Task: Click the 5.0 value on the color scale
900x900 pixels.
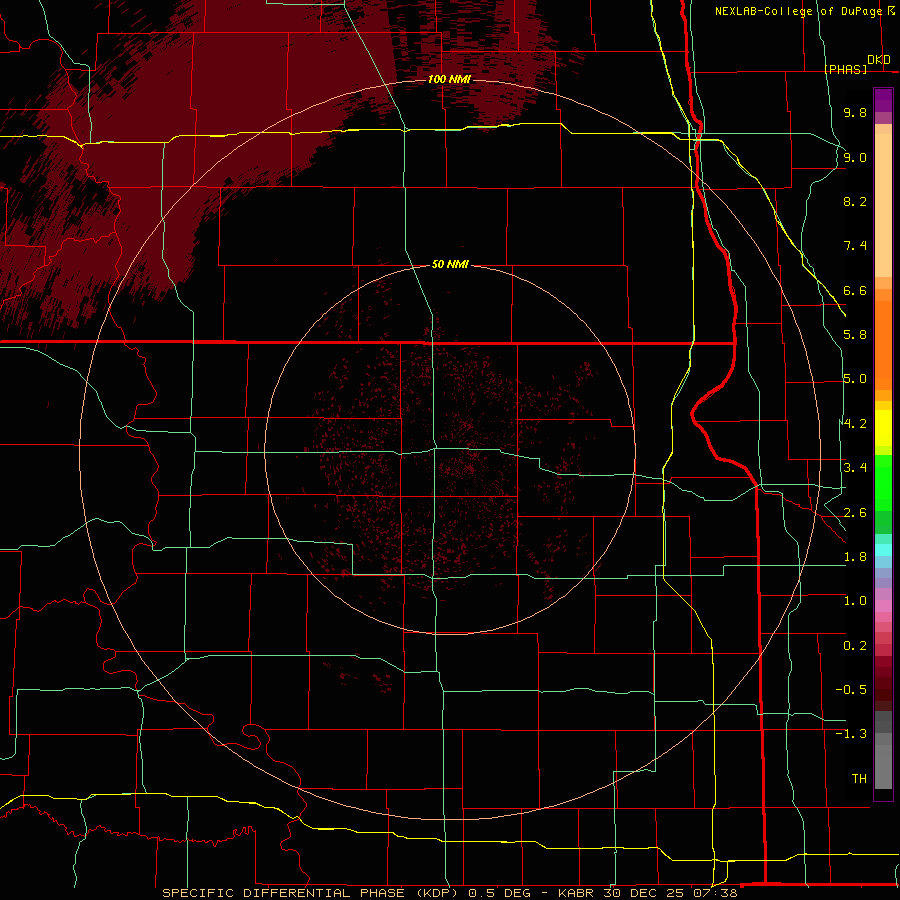Action: (x=855, y=379)
